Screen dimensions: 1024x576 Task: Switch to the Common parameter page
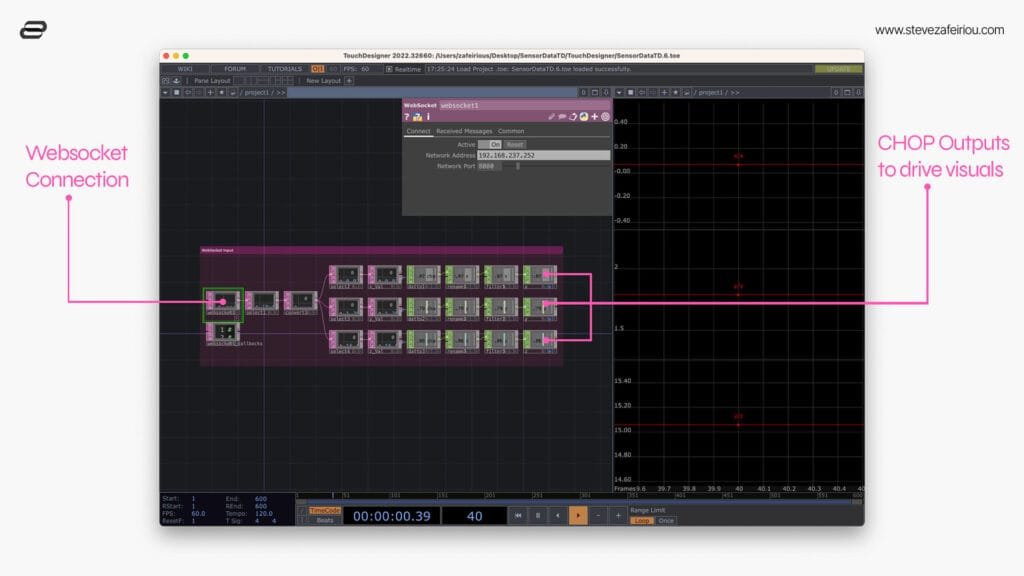coord(511,131)
